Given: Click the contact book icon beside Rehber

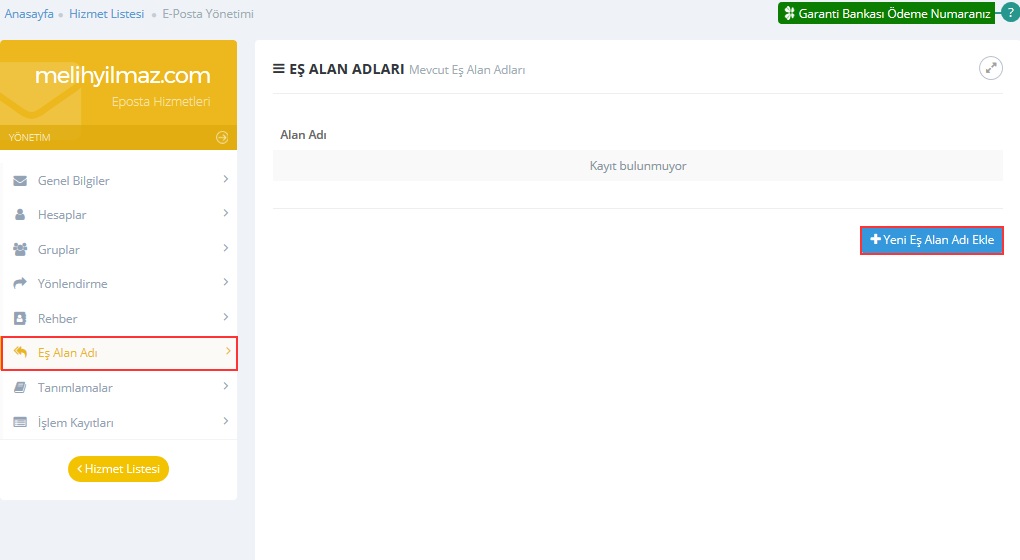Looking at the screenshot, I should coord(20,318).
